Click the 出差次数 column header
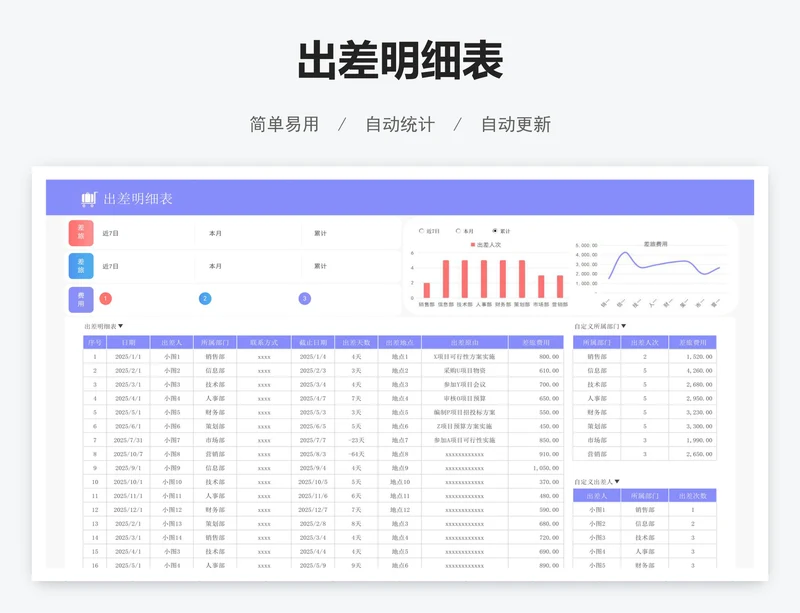The height and width of the screenshot is (613, 800). (693, 496)
